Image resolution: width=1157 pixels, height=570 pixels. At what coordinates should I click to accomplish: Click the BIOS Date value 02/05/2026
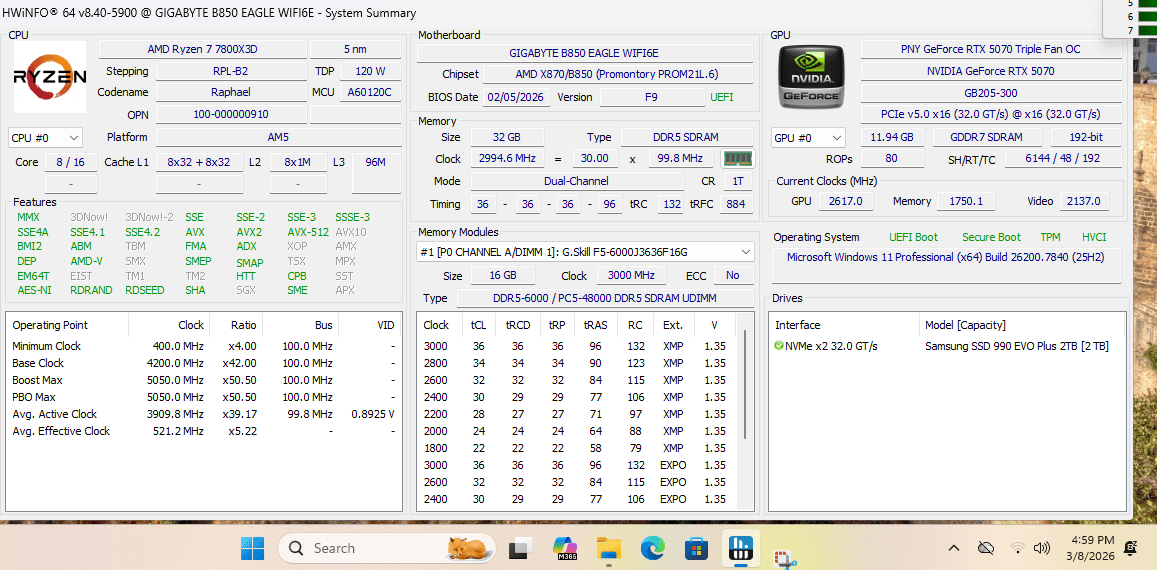[517, 97]
